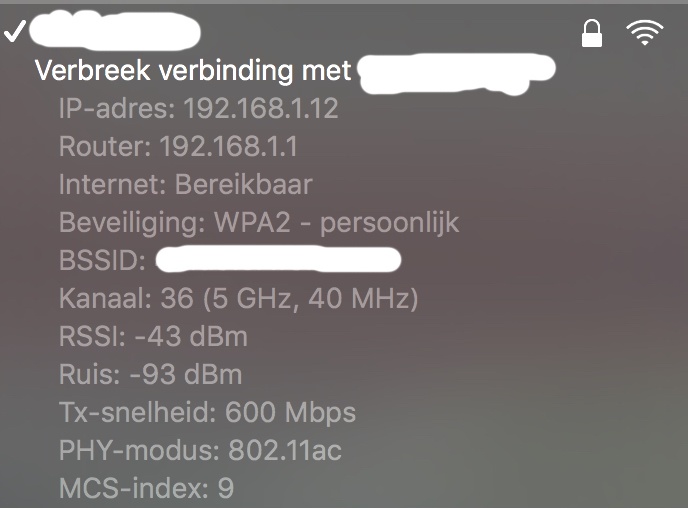Image resolution: width=688 pixels, height=509 pixels.
Task: Click the Router 192.168.1.1 line
Action: tap(178, 147)
